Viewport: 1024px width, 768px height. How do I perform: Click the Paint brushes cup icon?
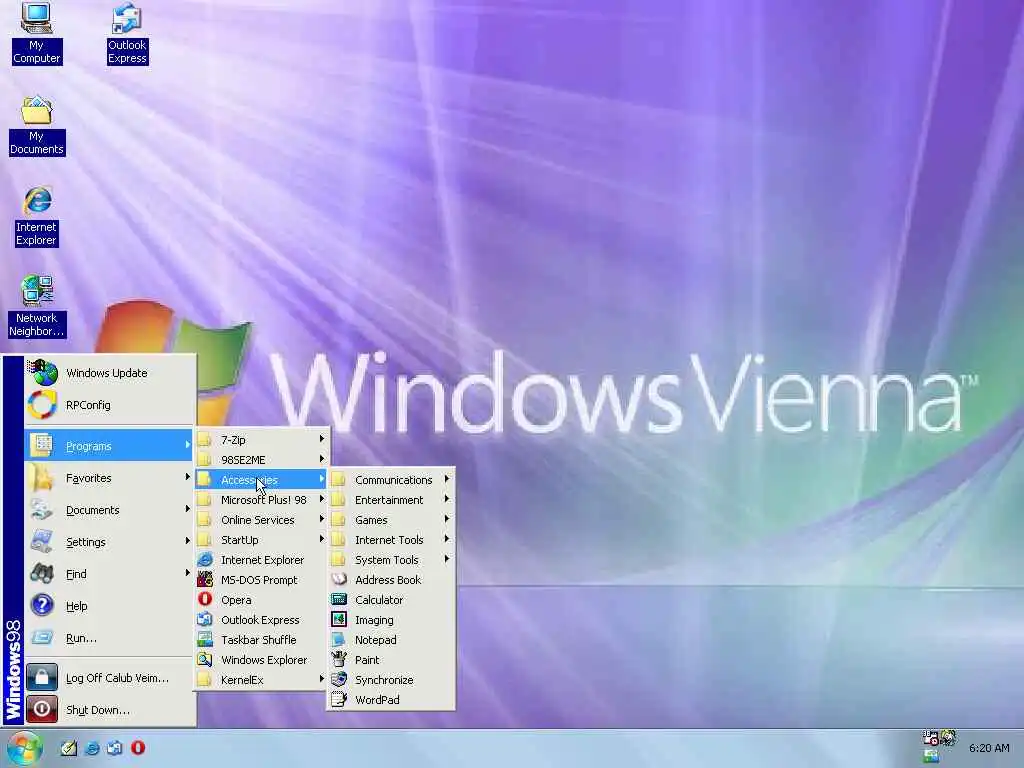[x=339, y=660]
